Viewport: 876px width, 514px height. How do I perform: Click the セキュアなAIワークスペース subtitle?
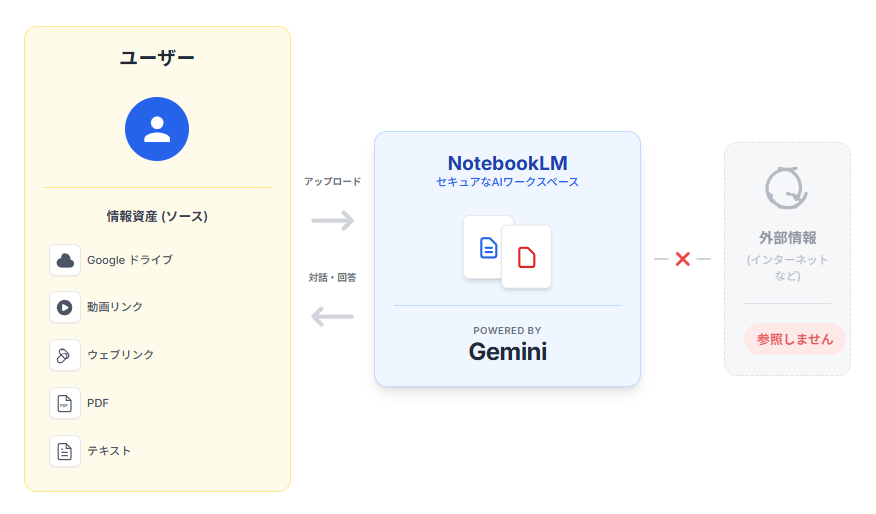[507, 182]
